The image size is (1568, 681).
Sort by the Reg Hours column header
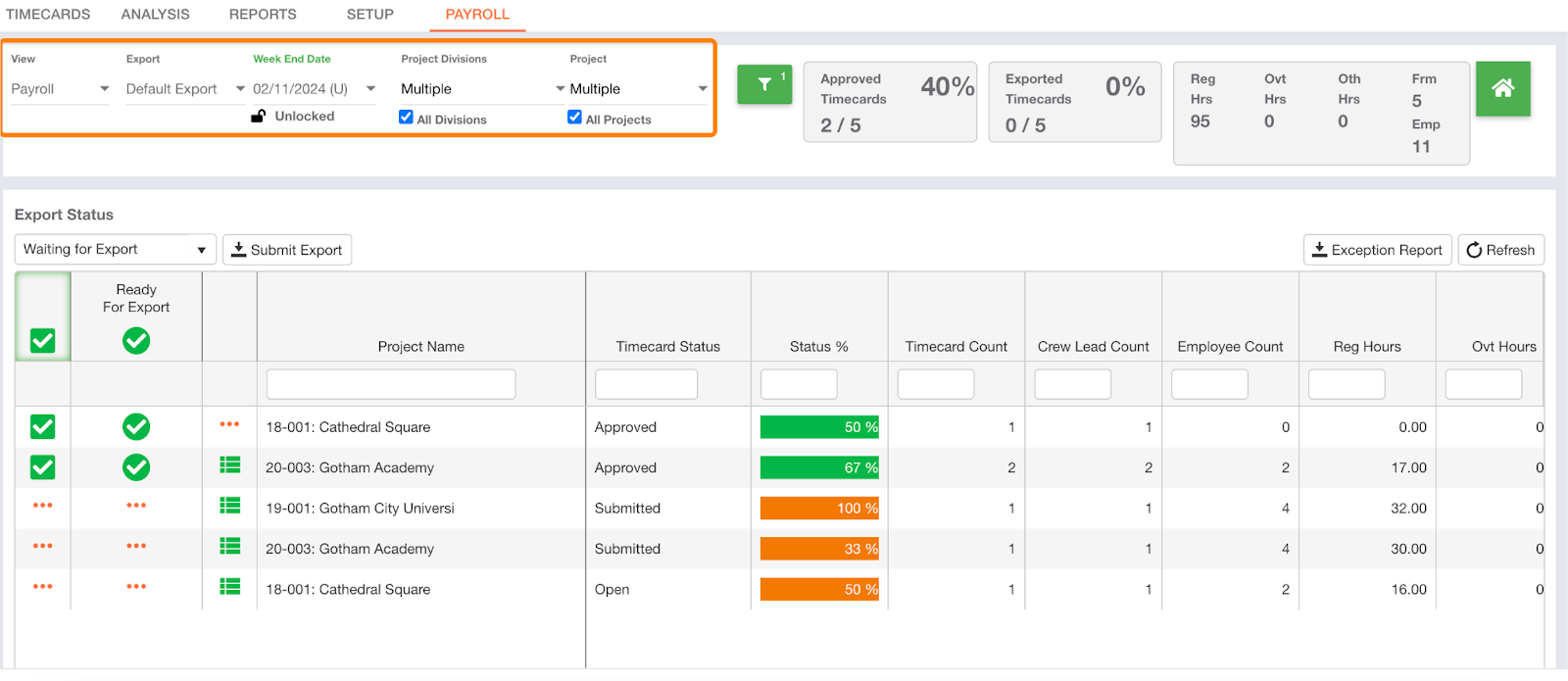click(1367, 347)
